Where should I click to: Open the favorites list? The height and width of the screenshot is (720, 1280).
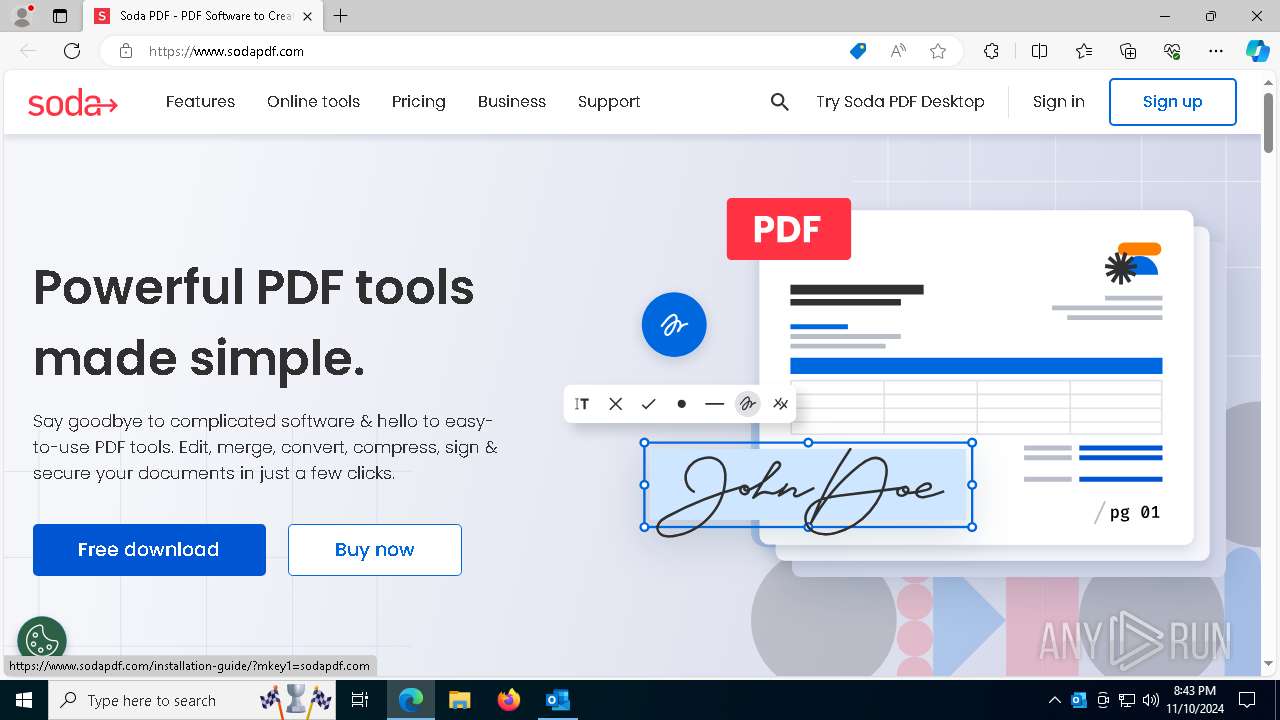click(x=1084, y=51)
